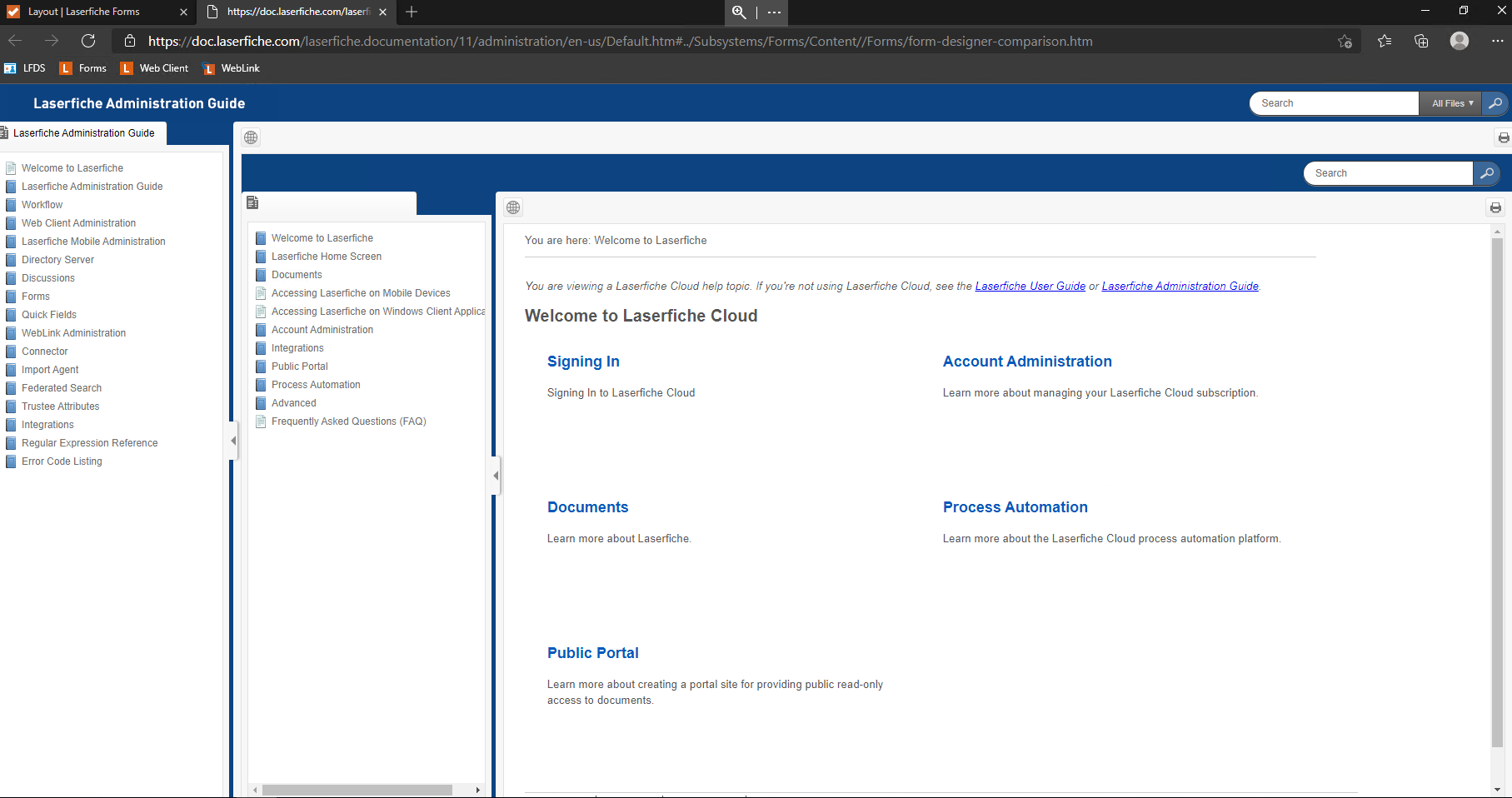Click the browser forward arrow
The image size is (1512, 798).
click(52, 41)
